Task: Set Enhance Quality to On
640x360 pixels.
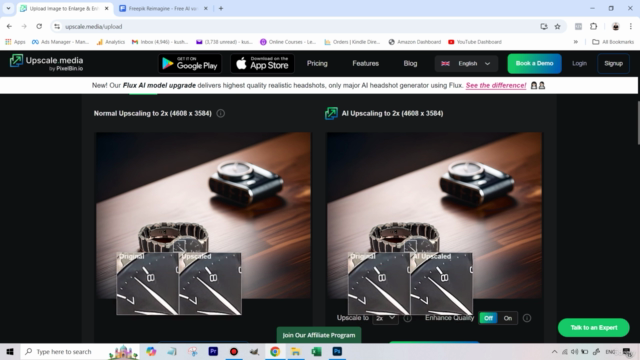Action: (507, 318)
